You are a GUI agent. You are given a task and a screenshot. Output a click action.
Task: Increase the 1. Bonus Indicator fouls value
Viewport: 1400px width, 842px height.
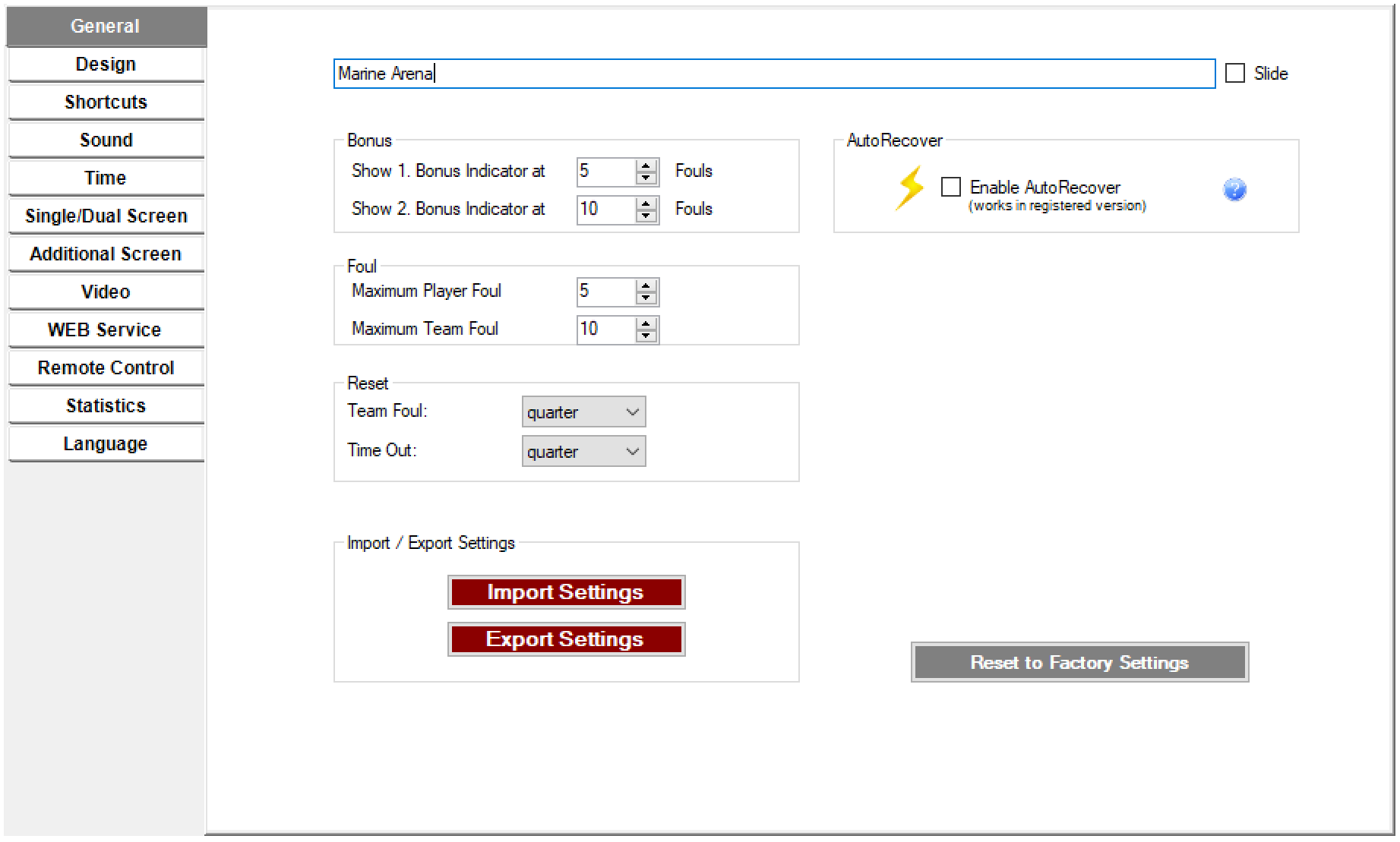click(x=646, y=166)
